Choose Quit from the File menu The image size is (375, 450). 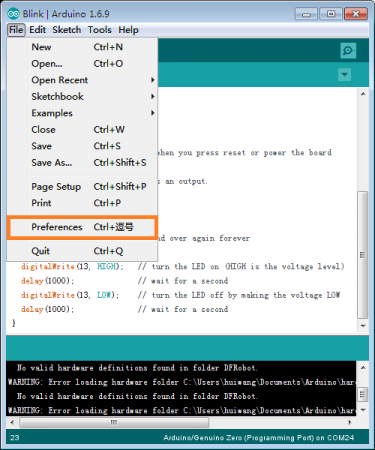(x=82, y=251)
